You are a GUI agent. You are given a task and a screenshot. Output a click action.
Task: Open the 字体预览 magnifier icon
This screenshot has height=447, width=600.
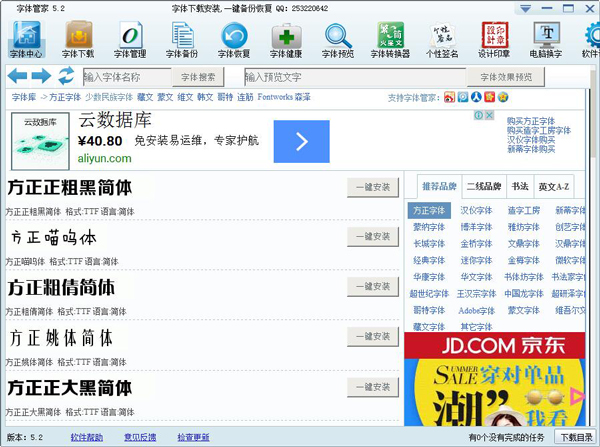coord(338,39)
